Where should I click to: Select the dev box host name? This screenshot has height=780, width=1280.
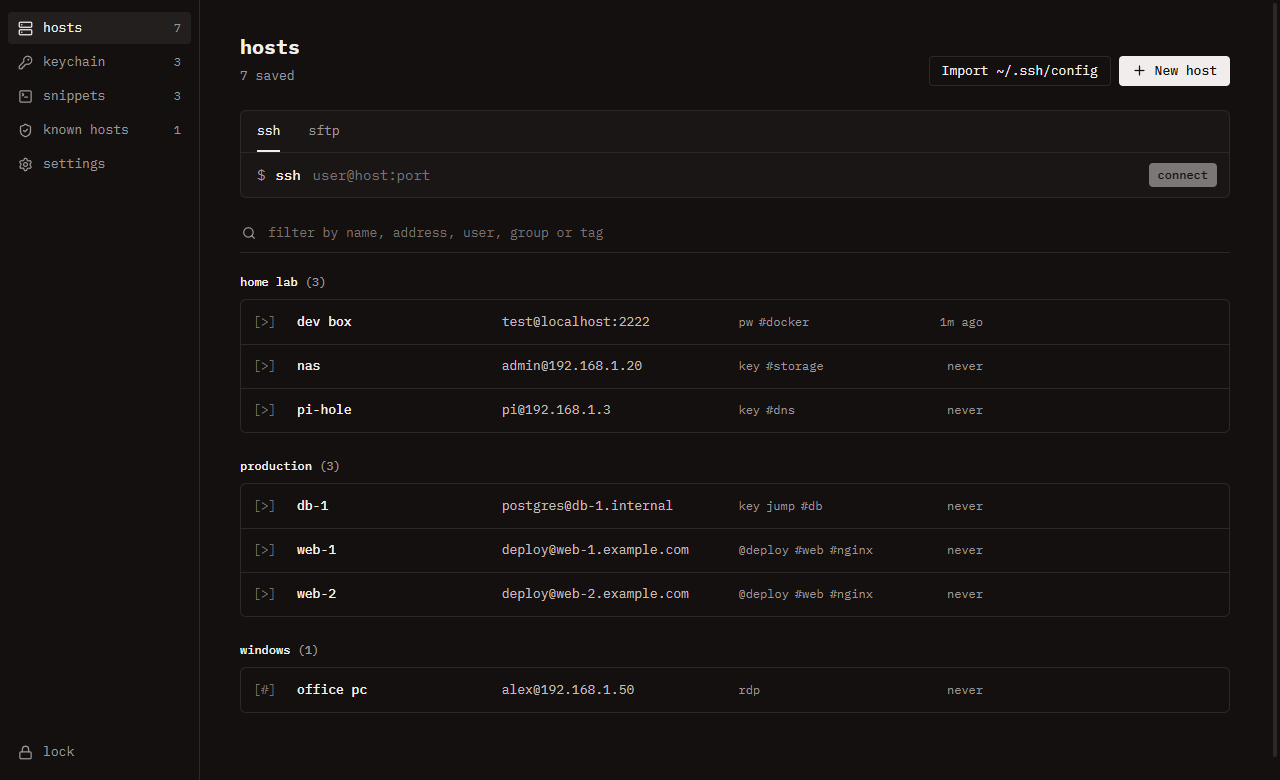coord(324,322)
